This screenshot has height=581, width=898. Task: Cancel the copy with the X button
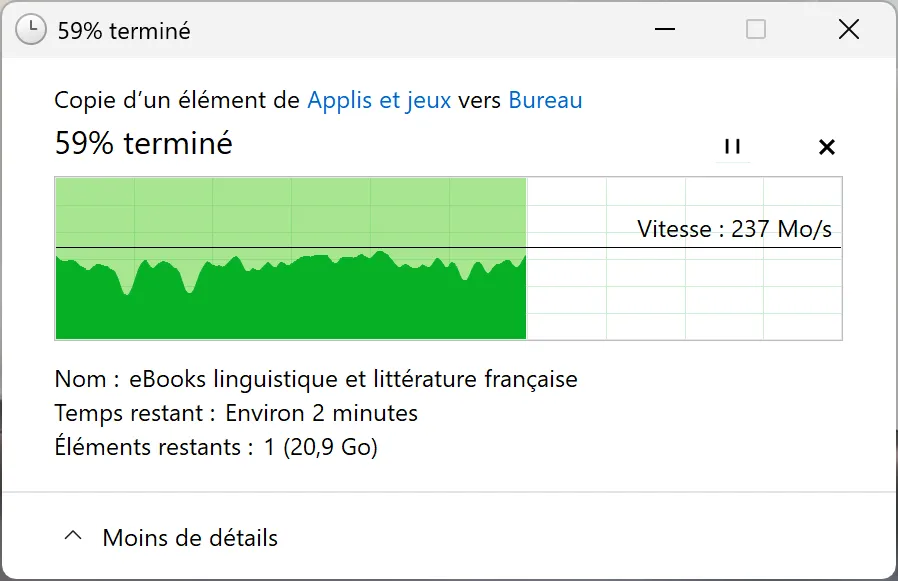coord(826,147)
